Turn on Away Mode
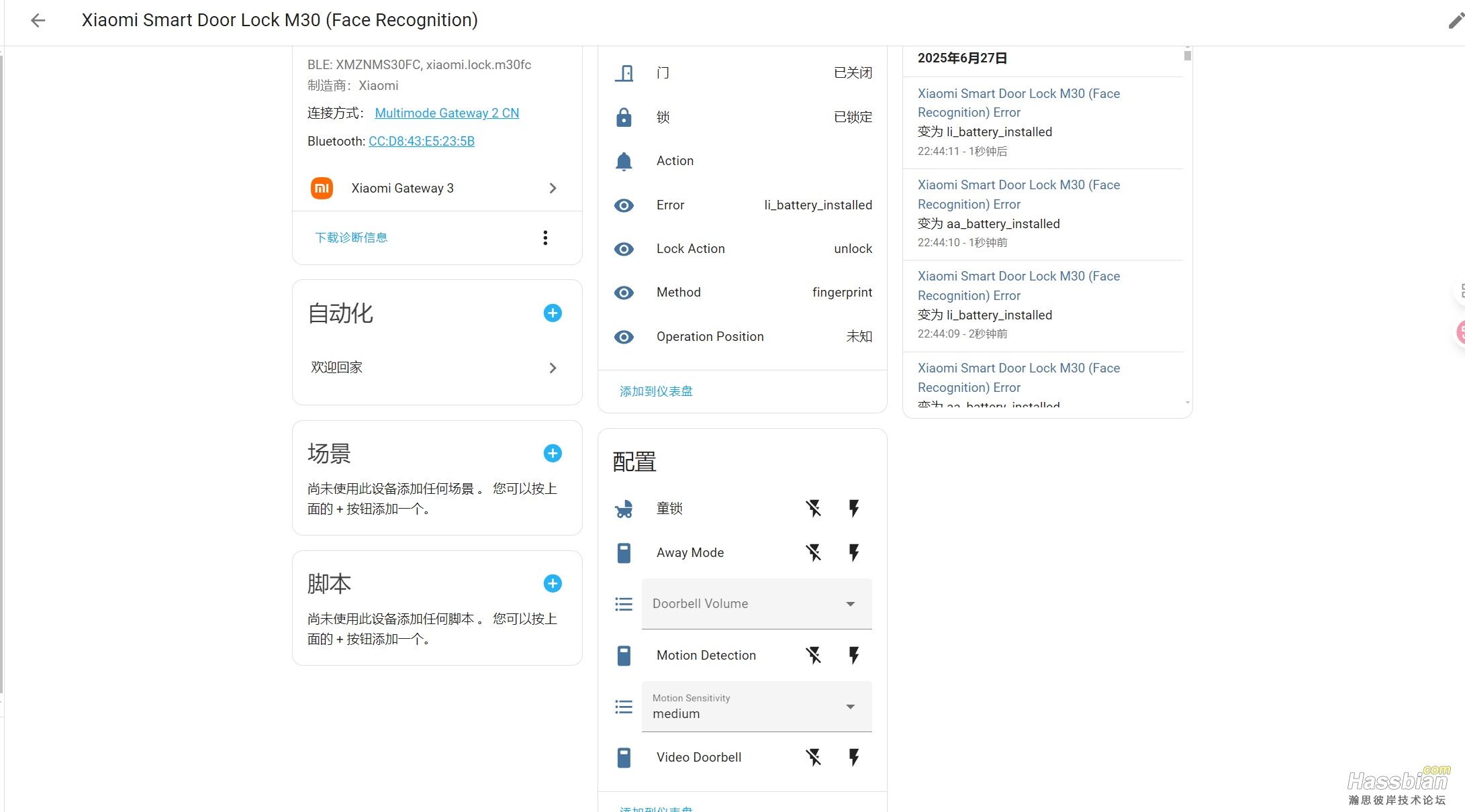Viewport: 1465px width, 812px height. [854, 553]
